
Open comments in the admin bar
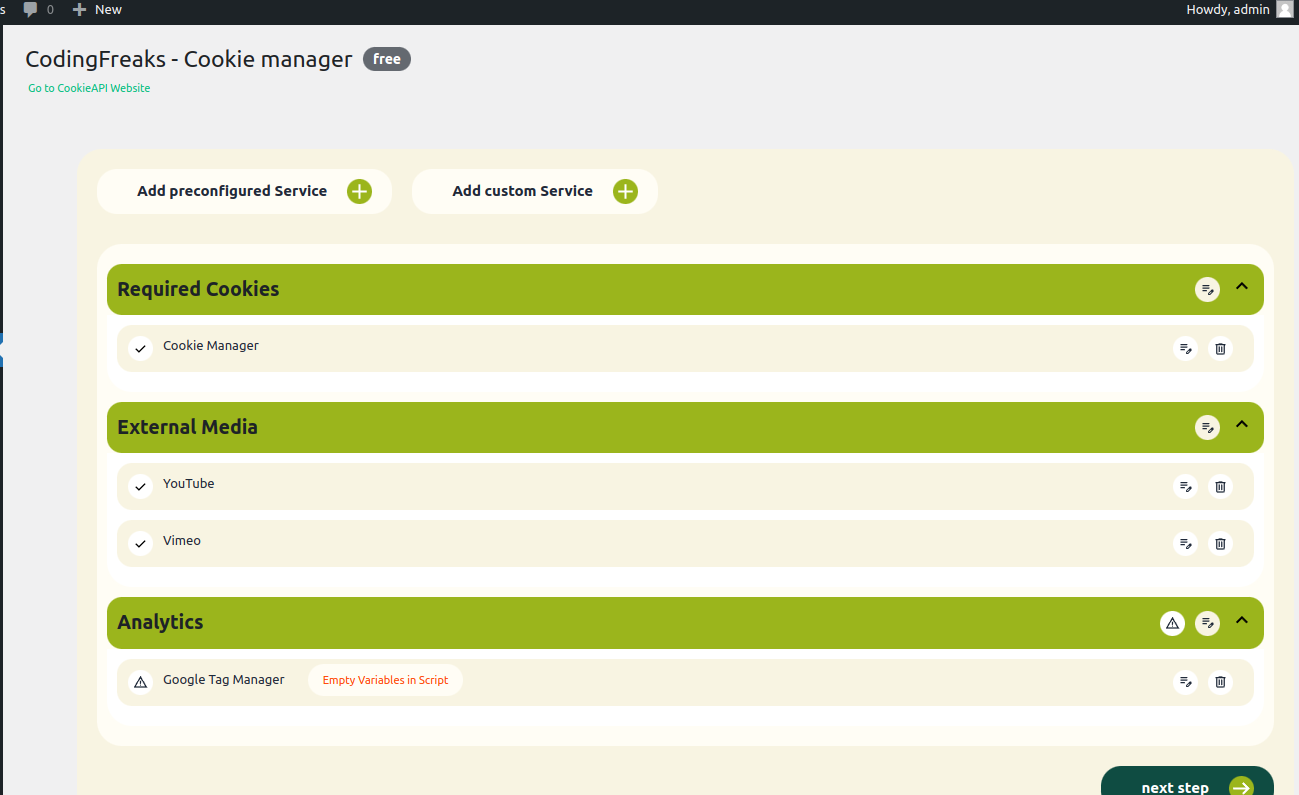coord(39,10)
